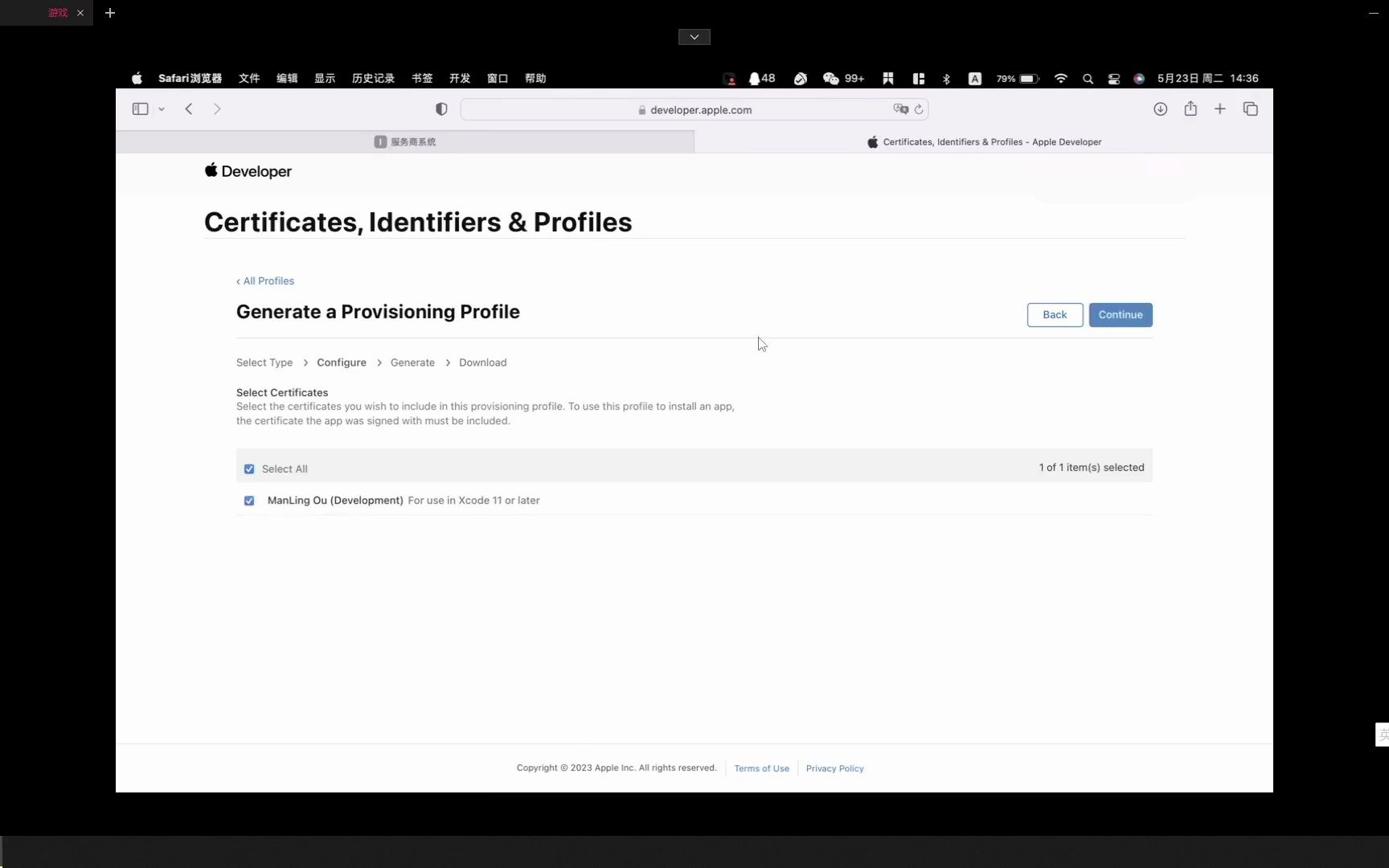Image resolution: width=1389 pixels, height=868 pixels.
Task: Uncheck ManLing Ou (Development) certificate
Action: 249,501
